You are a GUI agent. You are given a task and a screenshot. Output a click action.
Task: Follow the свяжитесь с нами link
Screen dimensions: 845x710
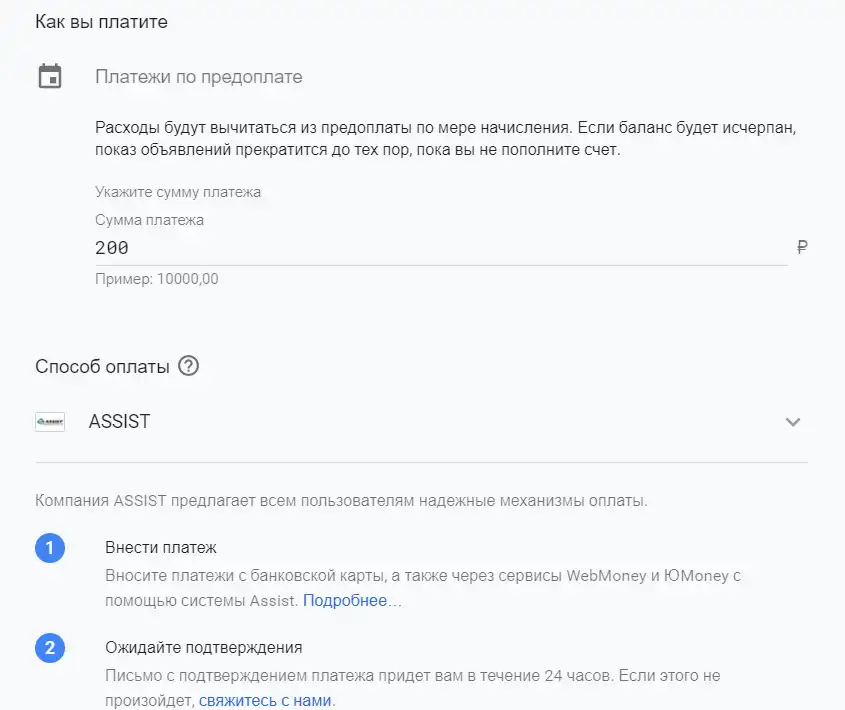[x=265, y=700]
